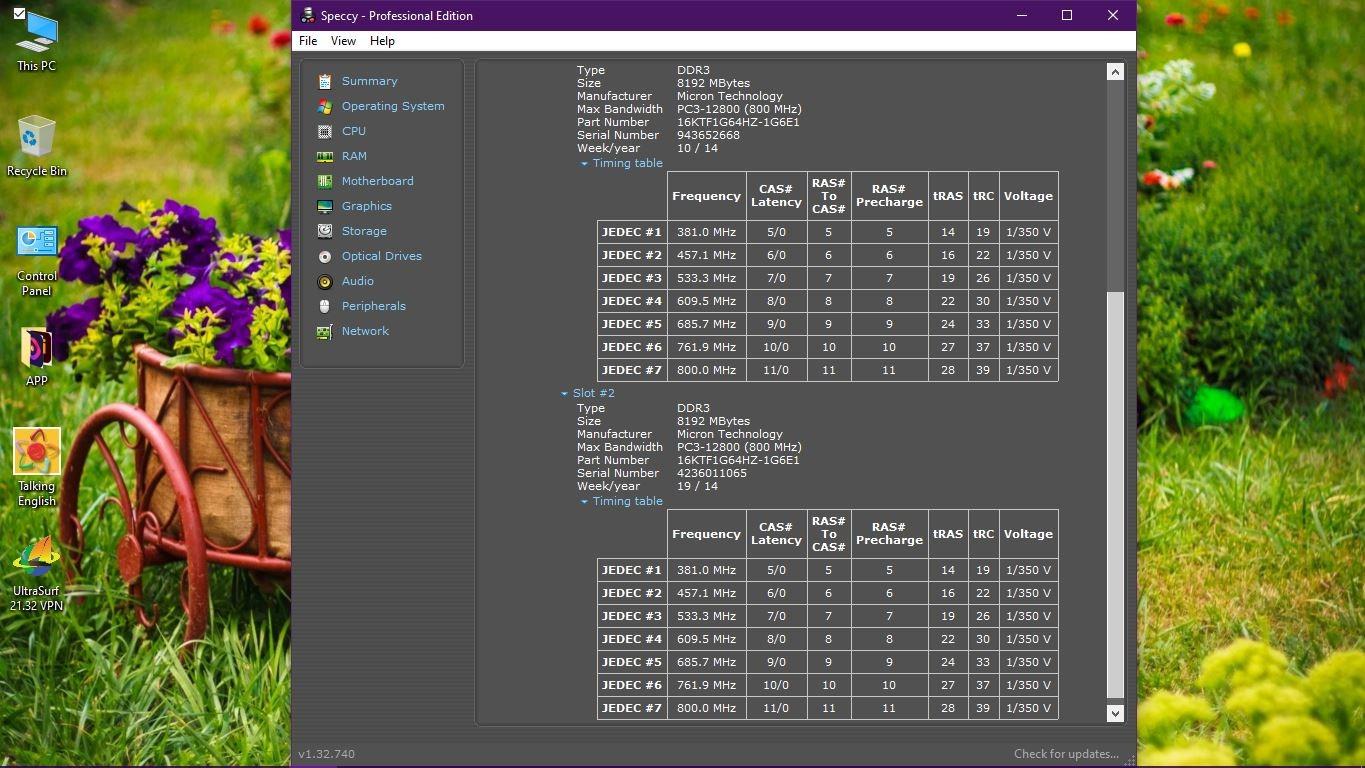Screen dimensions: 1365x768
Task: Open the Help menu
Action: [382, 41]
